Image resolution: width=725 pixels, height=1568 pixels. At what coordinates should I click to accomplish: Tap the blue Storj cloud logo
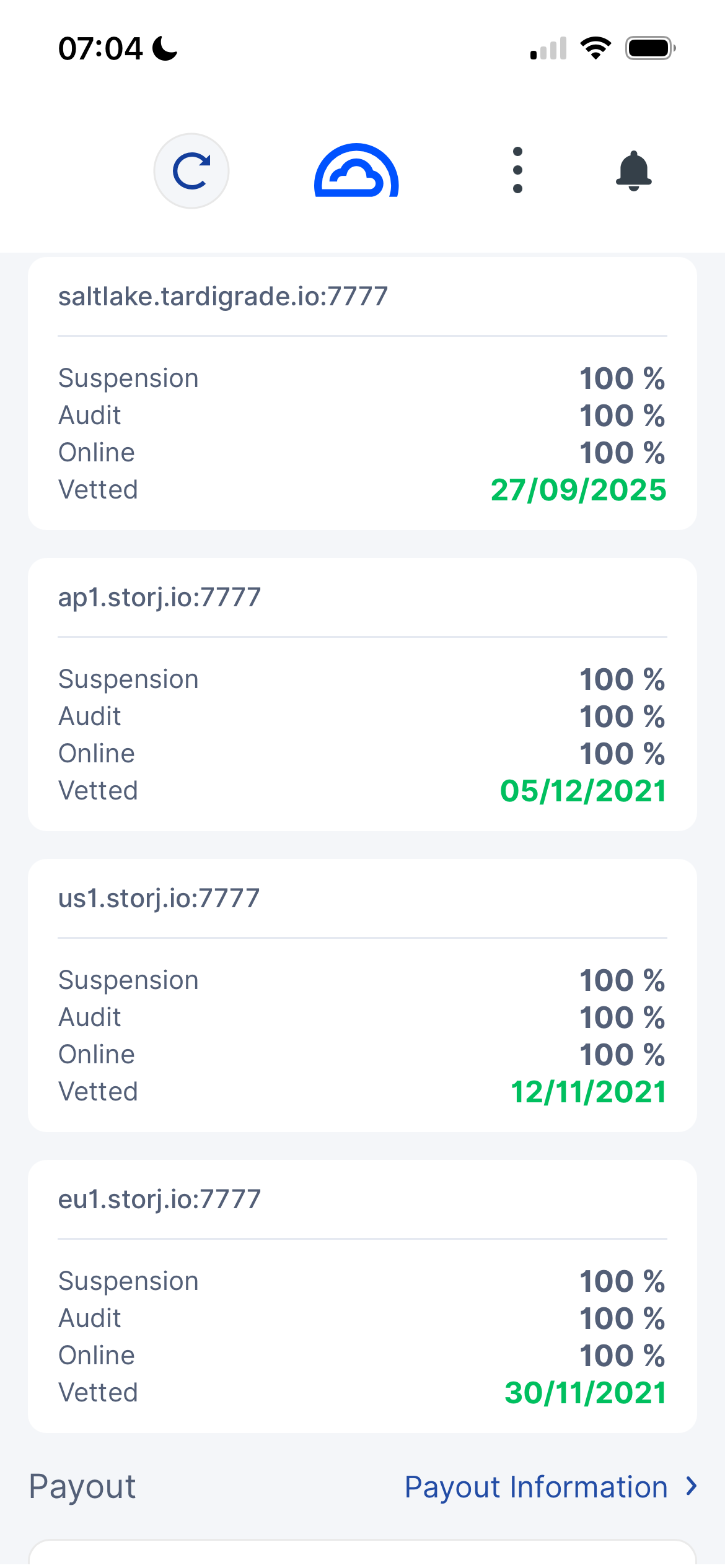pyautogui.click(x=356, y=171)
